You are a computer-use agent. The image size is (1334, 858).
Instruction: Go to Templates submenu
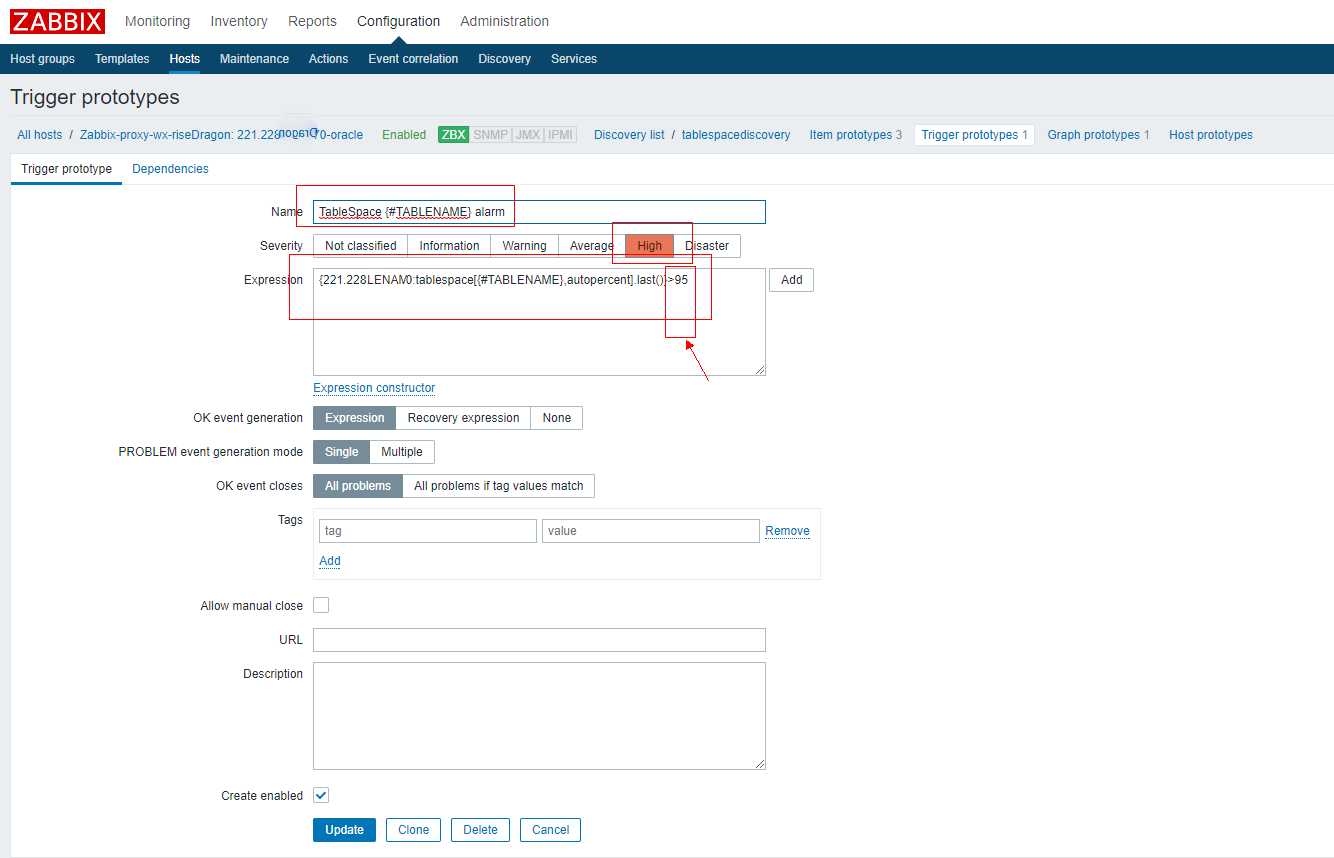pos(122,59)
